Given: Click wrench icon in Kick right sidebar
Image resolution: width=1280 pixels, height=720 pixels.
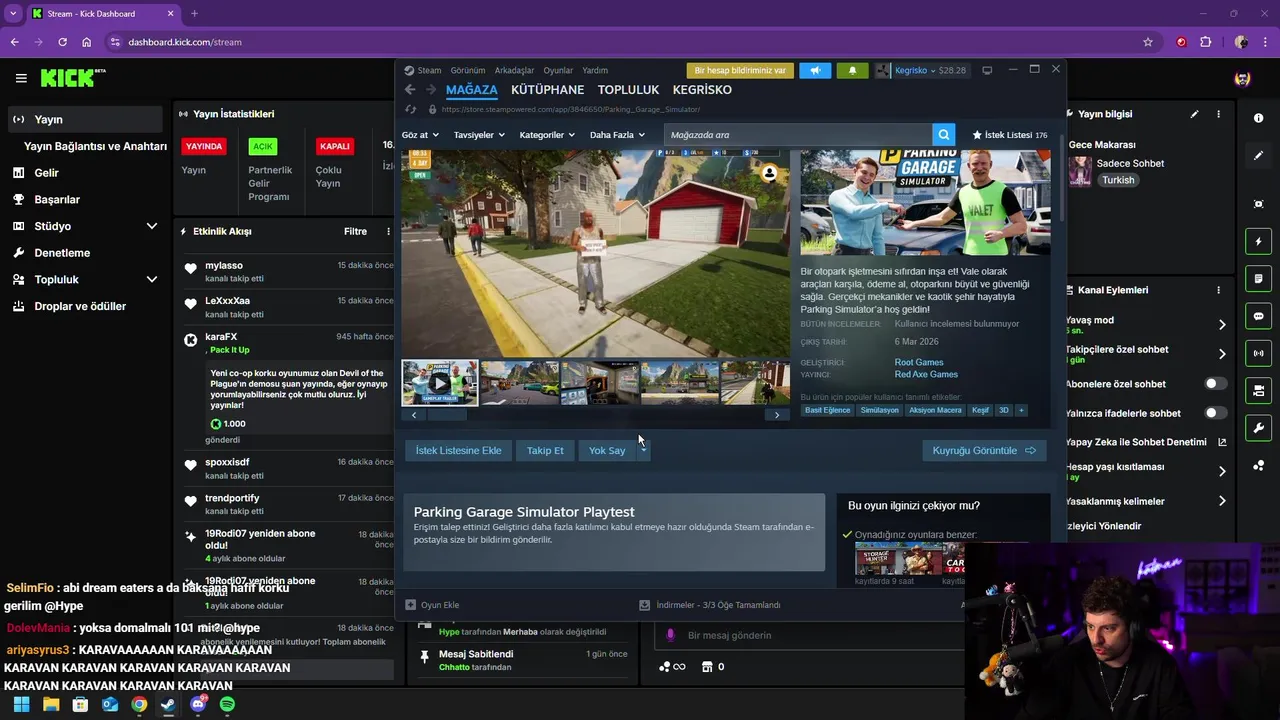Looking at the screenshot, I should pyautogui.click(x=1258, y=428).
